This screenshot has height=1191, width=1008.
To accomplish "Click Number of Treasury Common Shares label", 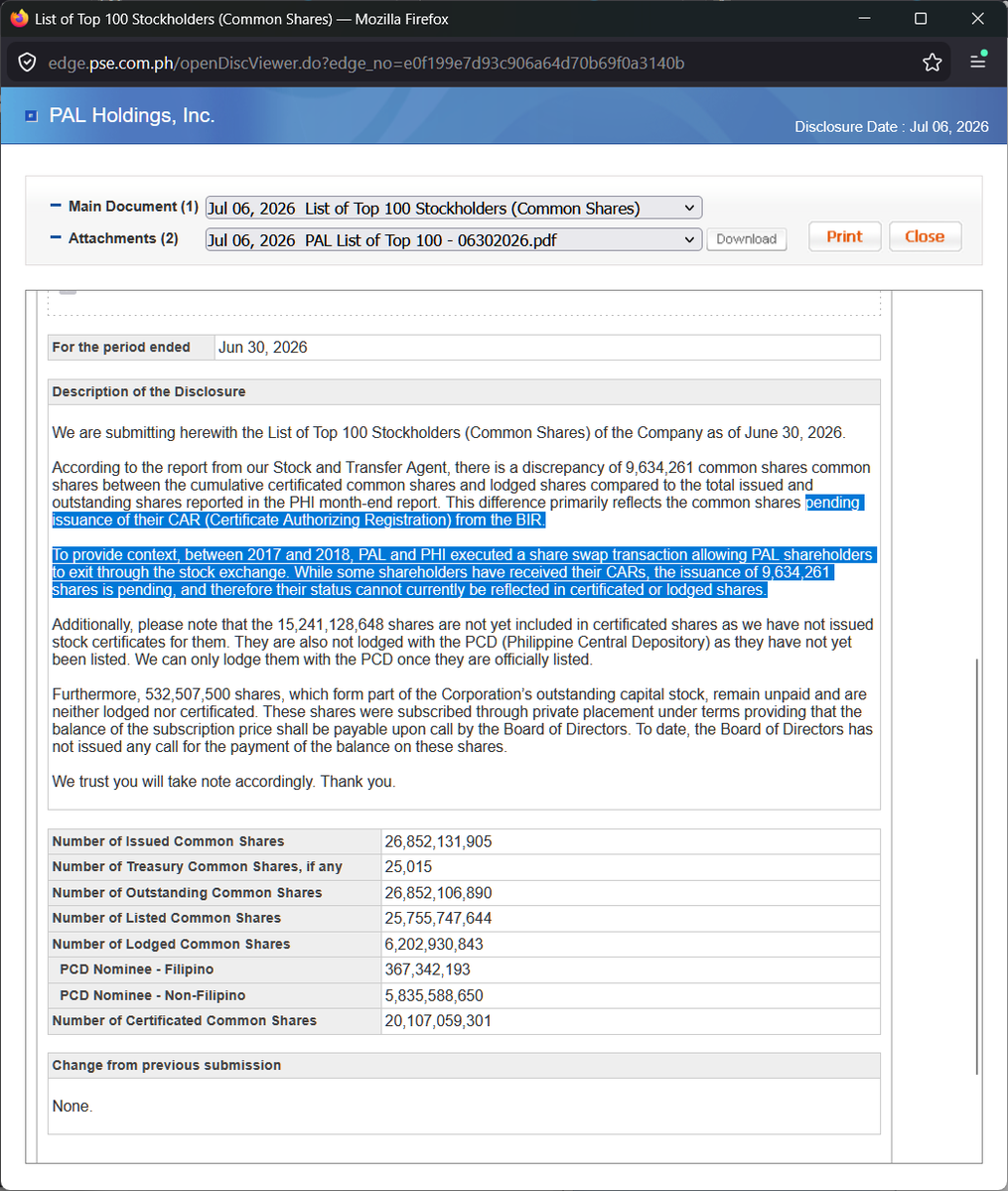I will click(x=197, y=866).
